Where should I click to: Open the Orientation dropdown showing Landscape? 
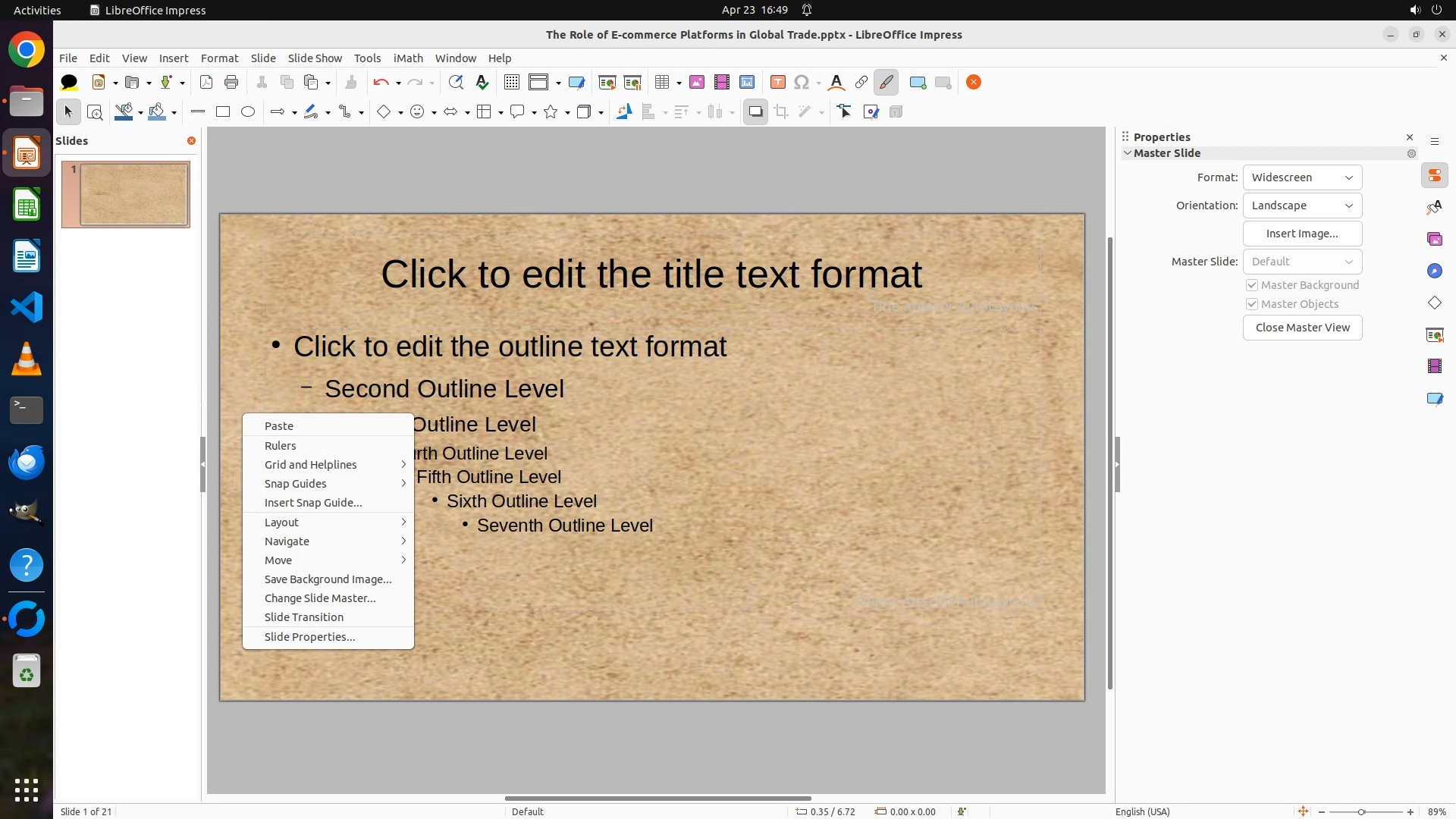tap(1302, 206)
